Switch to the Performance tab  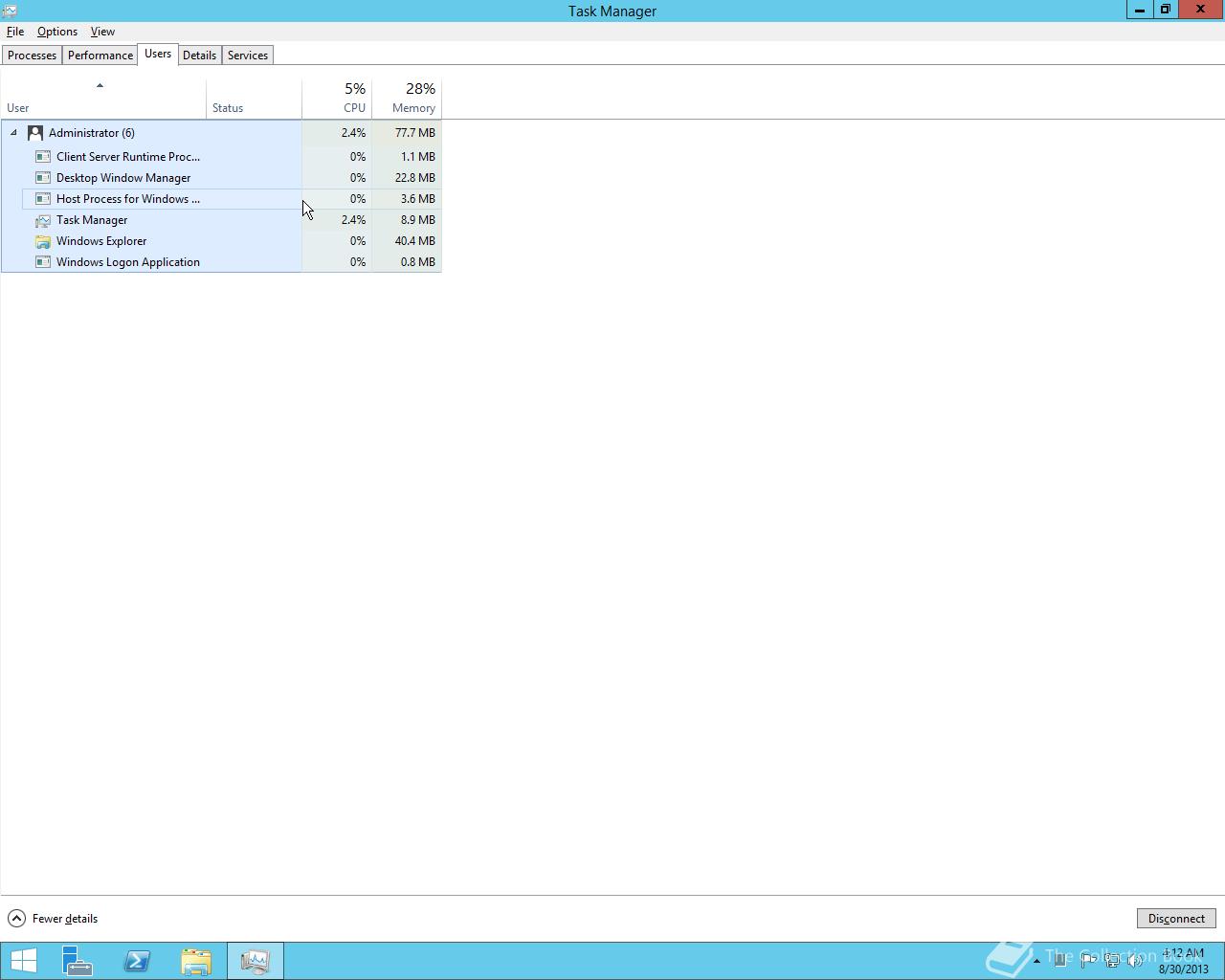point(100,56)
